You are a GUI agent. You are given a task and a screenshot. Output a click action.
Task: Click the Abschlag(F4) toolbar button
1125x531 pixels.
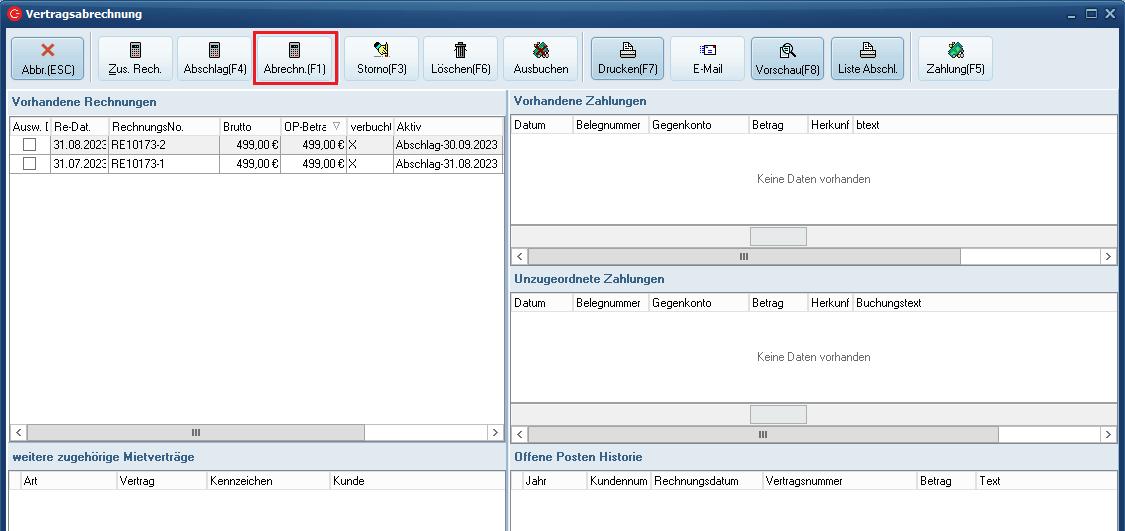(215, 58)
